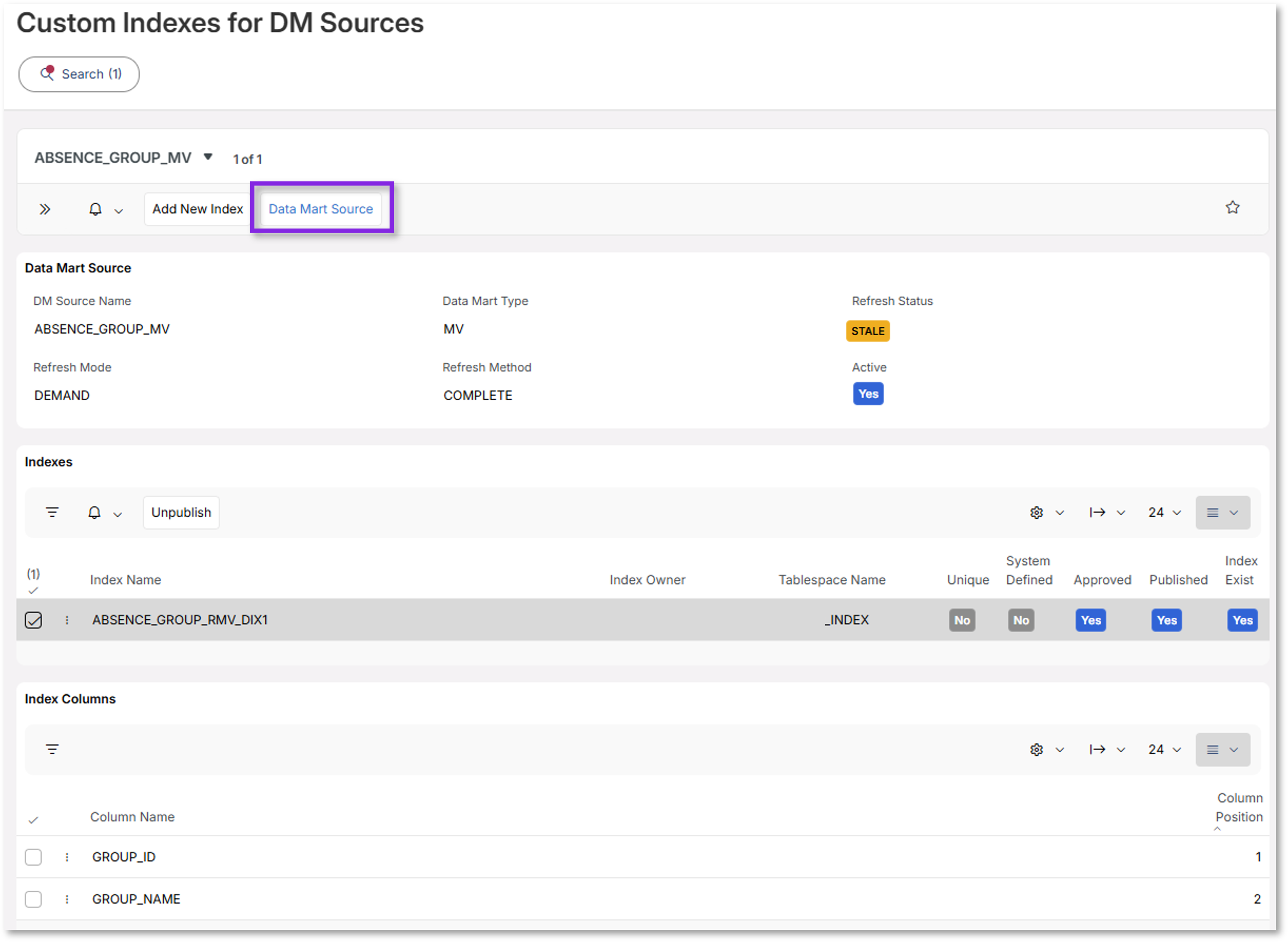This screenshot has height=942, width=1288.
Task: Open row actions menu for ABSENCE_GROUP_RMV_DIX1
Action: pos(67,620)
